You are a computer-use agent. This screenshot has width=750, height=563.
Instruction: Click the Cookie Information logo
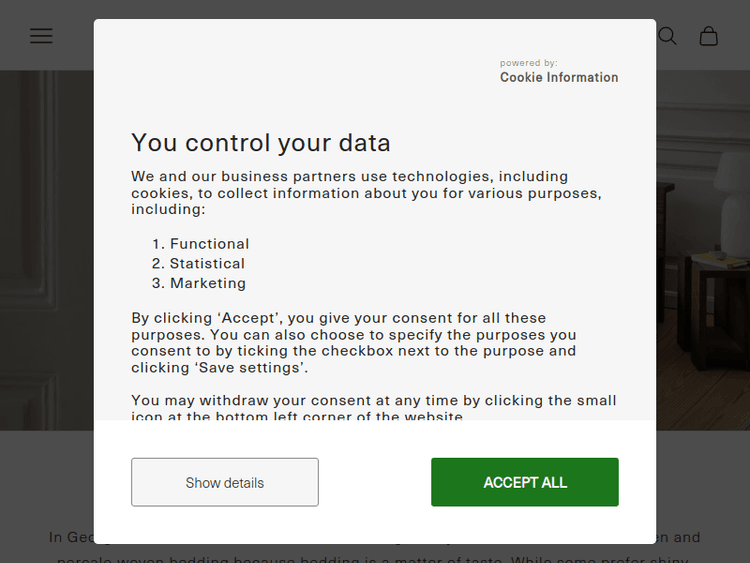click(x=559, y=77)
